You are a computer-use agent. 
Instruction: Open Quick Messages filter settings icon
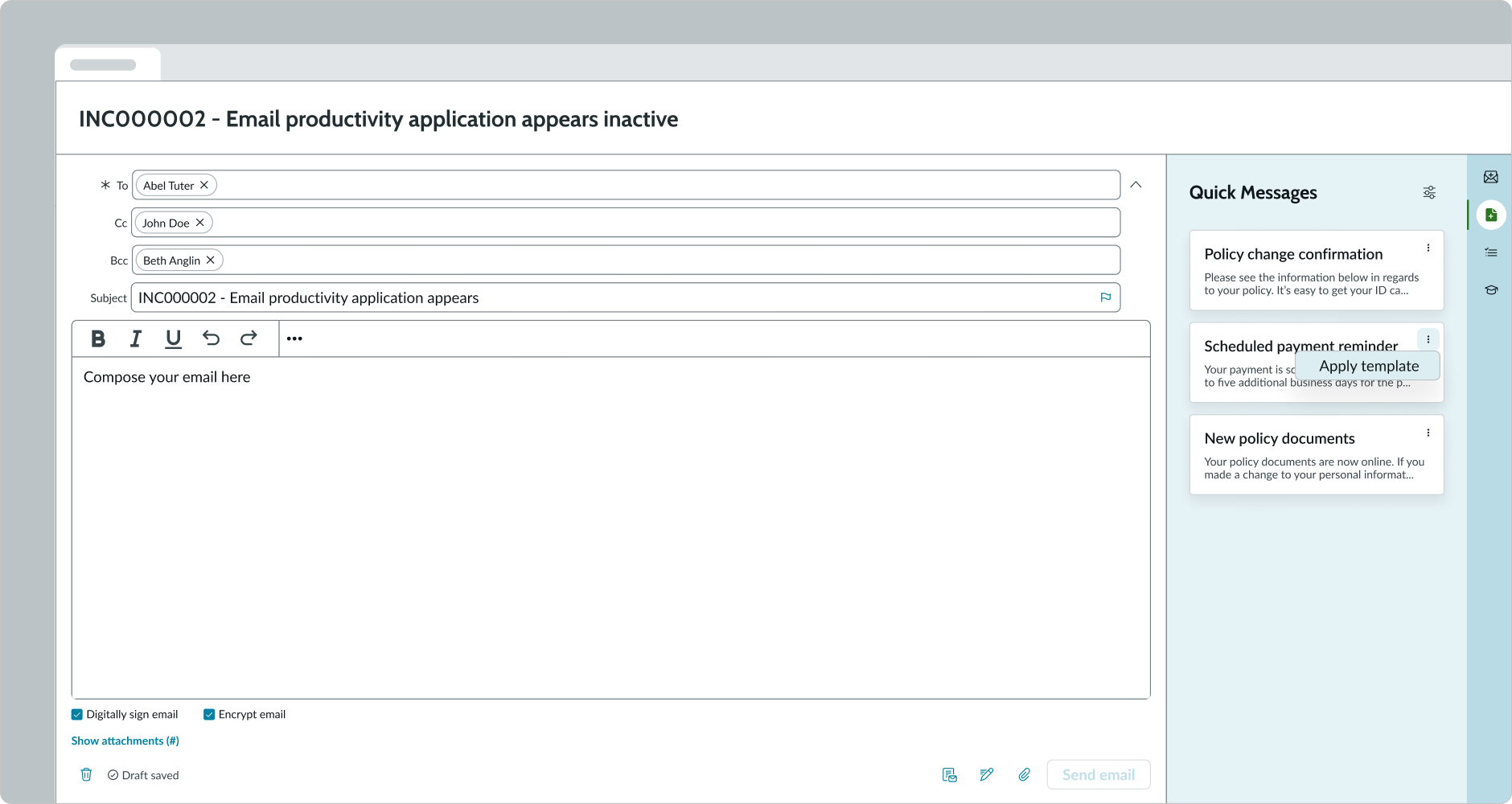pyautogui.click(x=1429, y=193)
